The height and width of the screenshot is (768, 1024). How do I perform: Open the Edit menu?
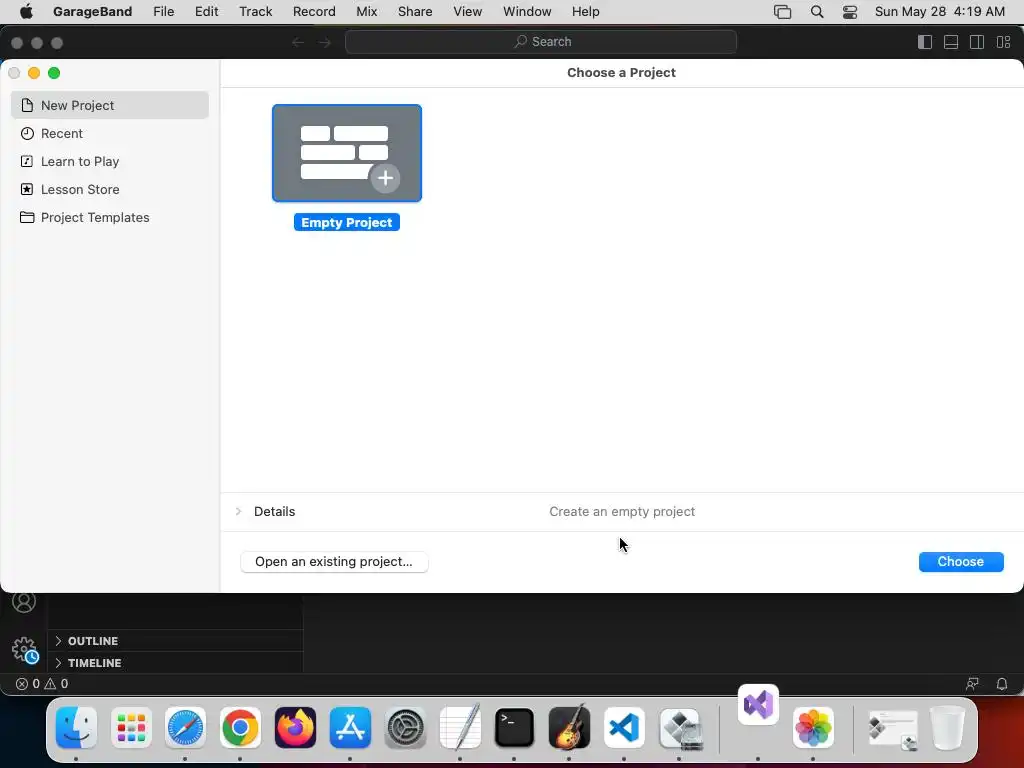tap(206, 12)
